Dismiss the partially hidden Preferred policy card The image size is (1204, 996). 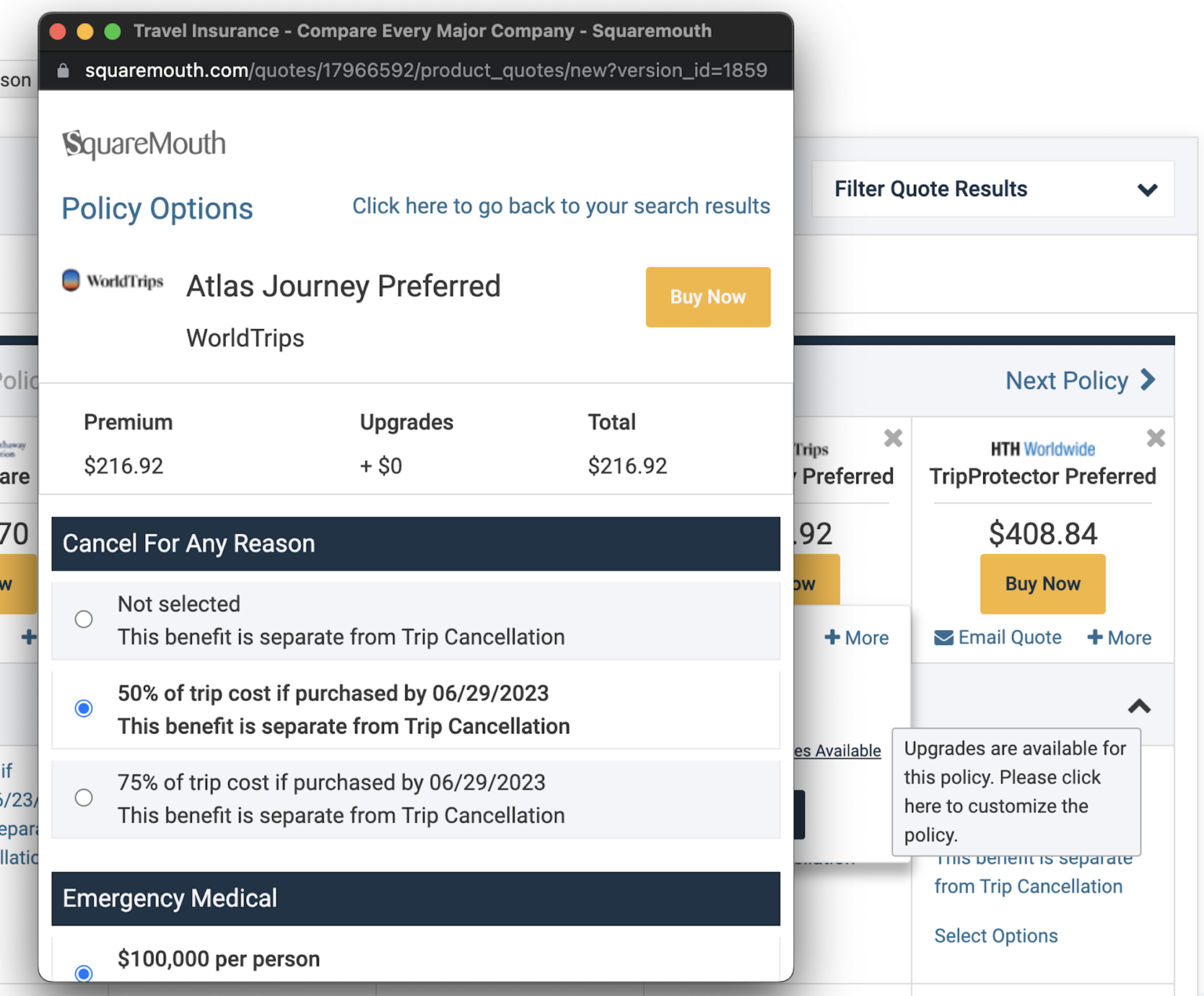894,438
